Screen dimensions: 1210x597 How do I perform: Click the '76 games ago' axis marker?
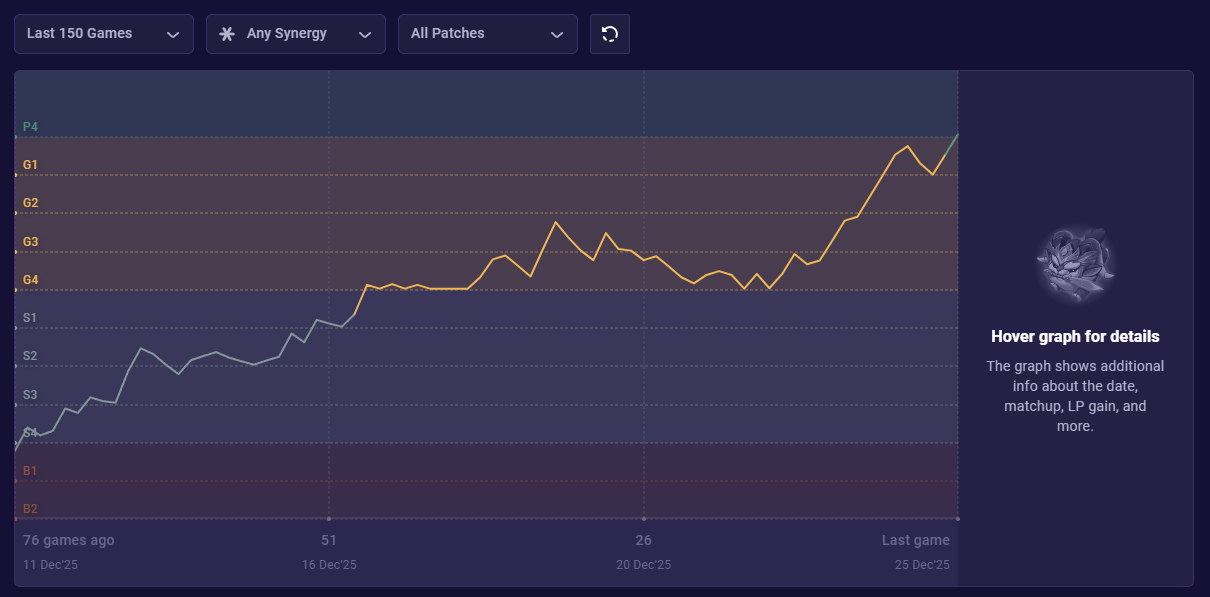coord(69,540)
